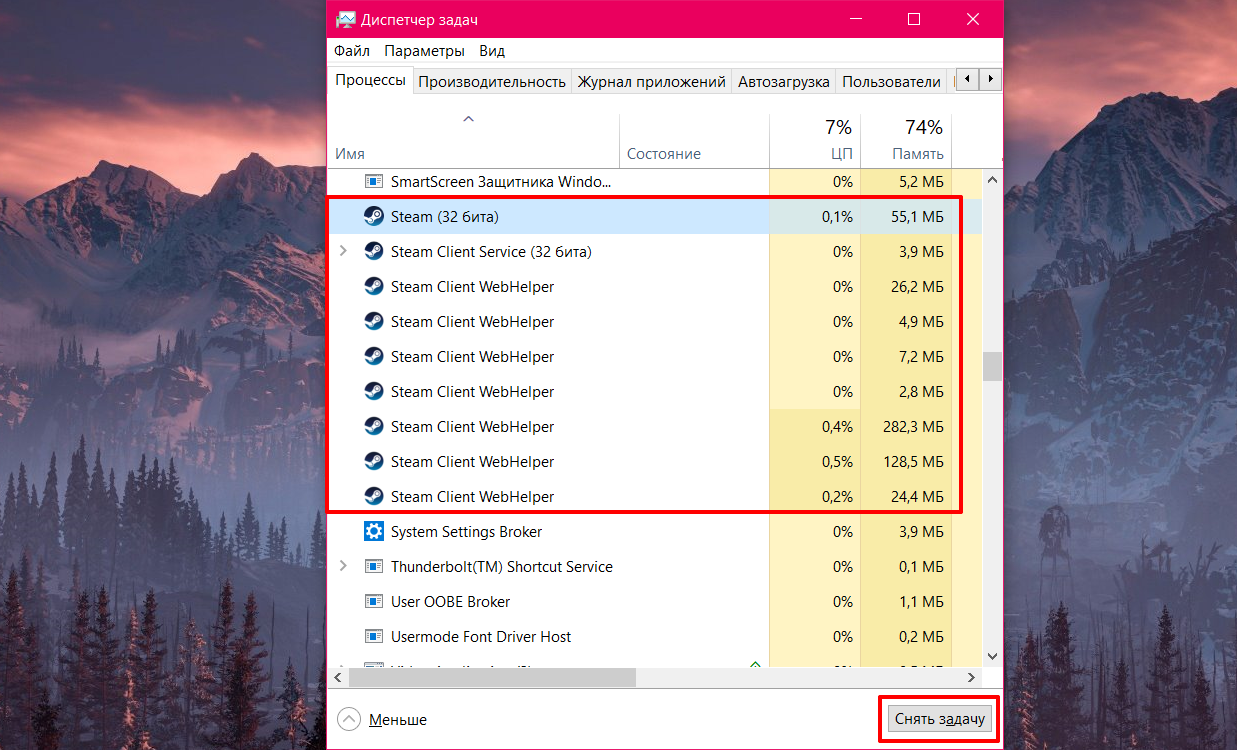Show hidden tabs with the right tab arrow
Image resolution: width=1237 pixels, height=750 pixels.
(x=991, y=79)
